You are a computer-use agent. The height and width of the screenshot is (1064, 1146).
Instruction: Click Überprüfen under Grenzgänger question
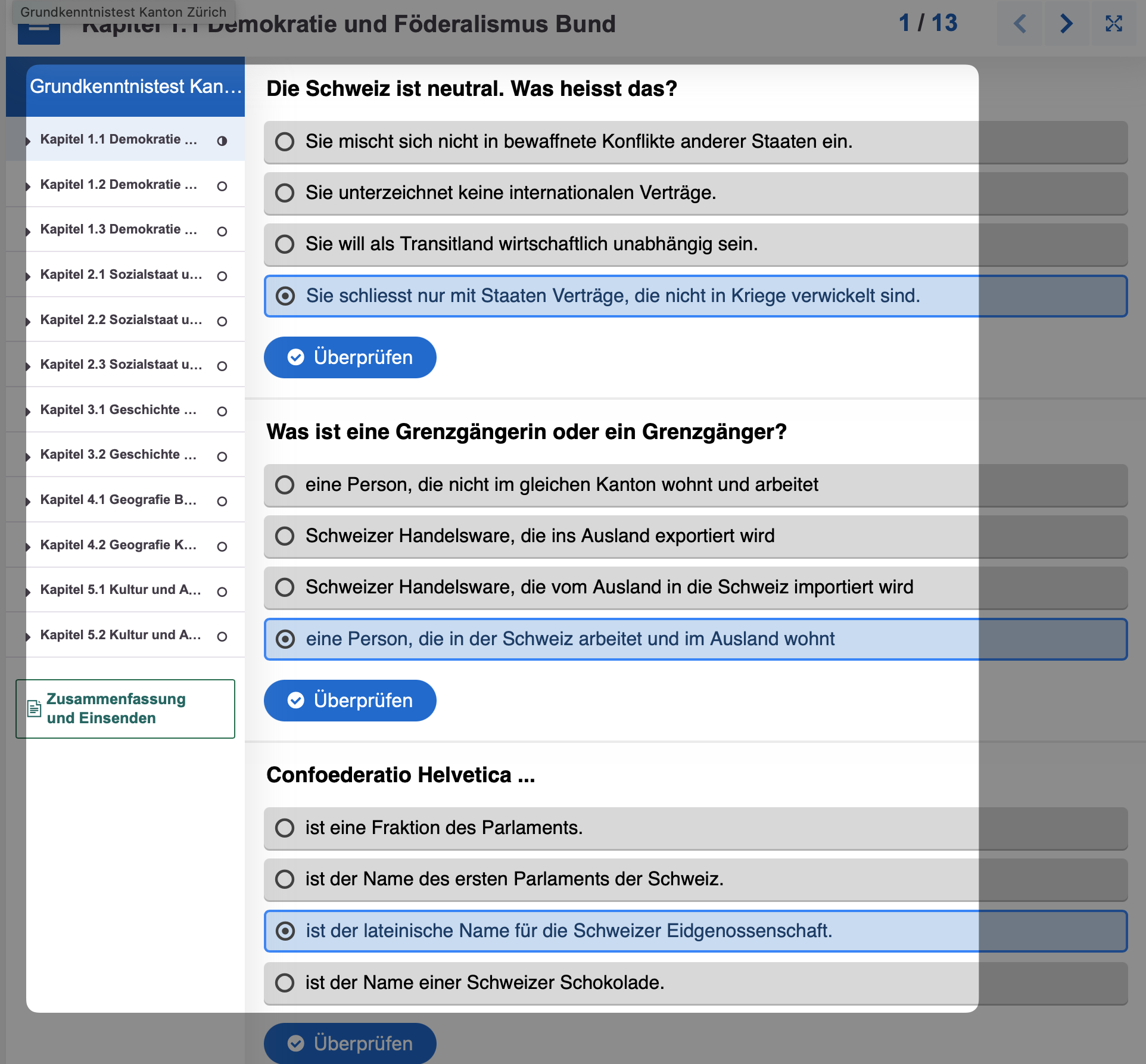(x=350, y=701)
